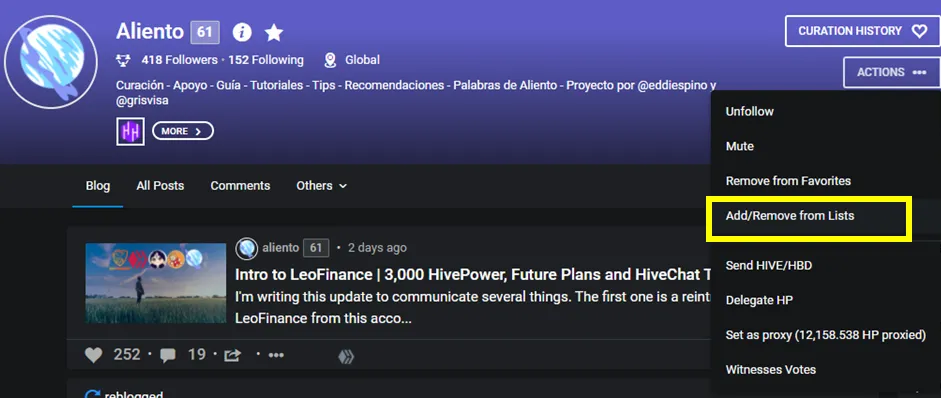
Task: Open the ACTIONS dropdown button
Action: [891, 72]
